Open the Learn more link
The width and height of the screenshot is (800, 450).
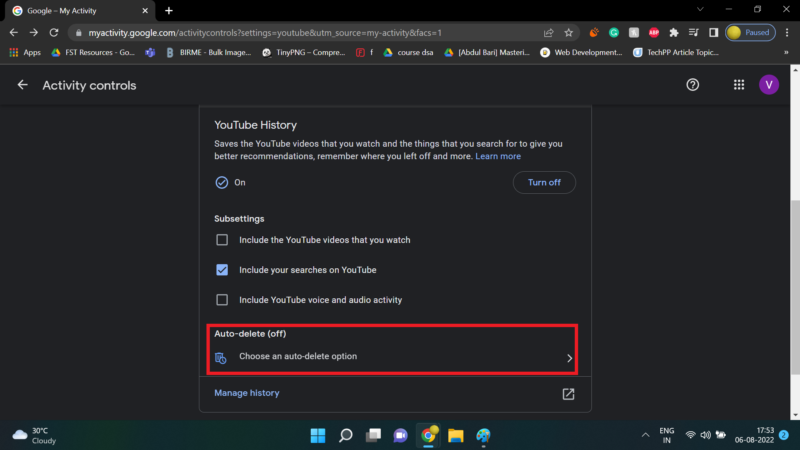coord(498,156)
